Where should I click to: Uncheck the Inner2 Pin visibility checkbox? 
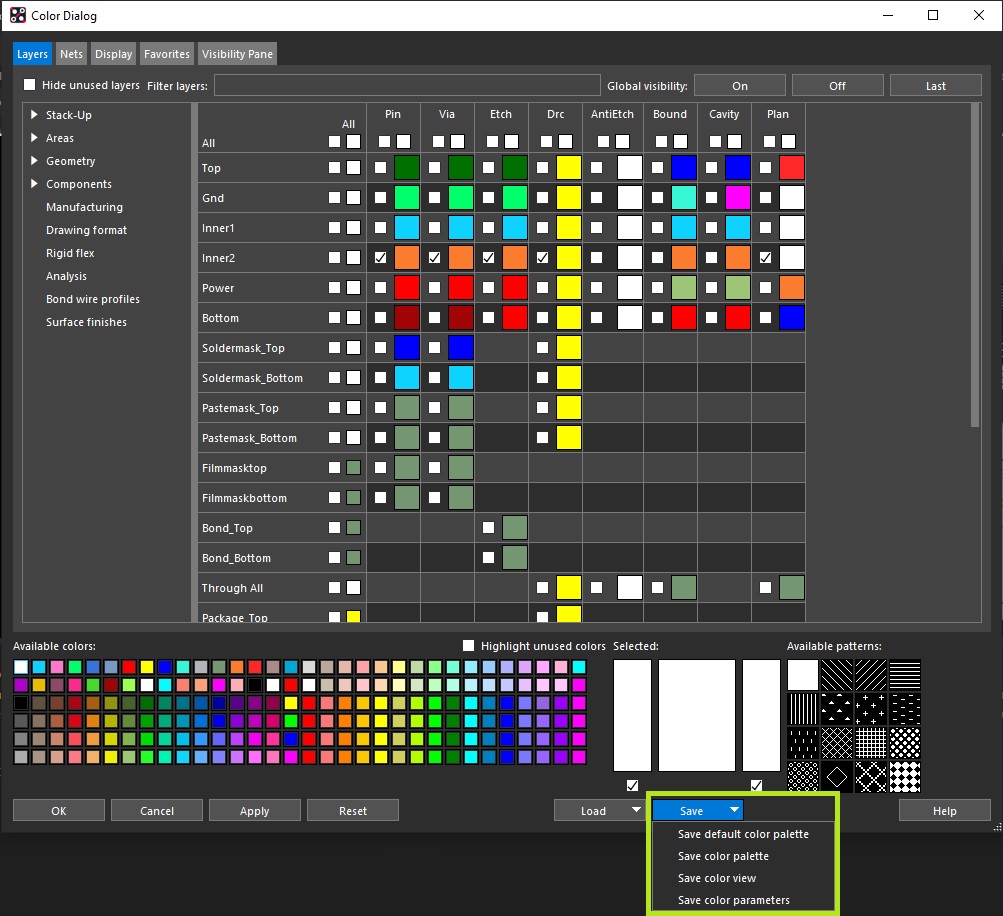(379, 257)
